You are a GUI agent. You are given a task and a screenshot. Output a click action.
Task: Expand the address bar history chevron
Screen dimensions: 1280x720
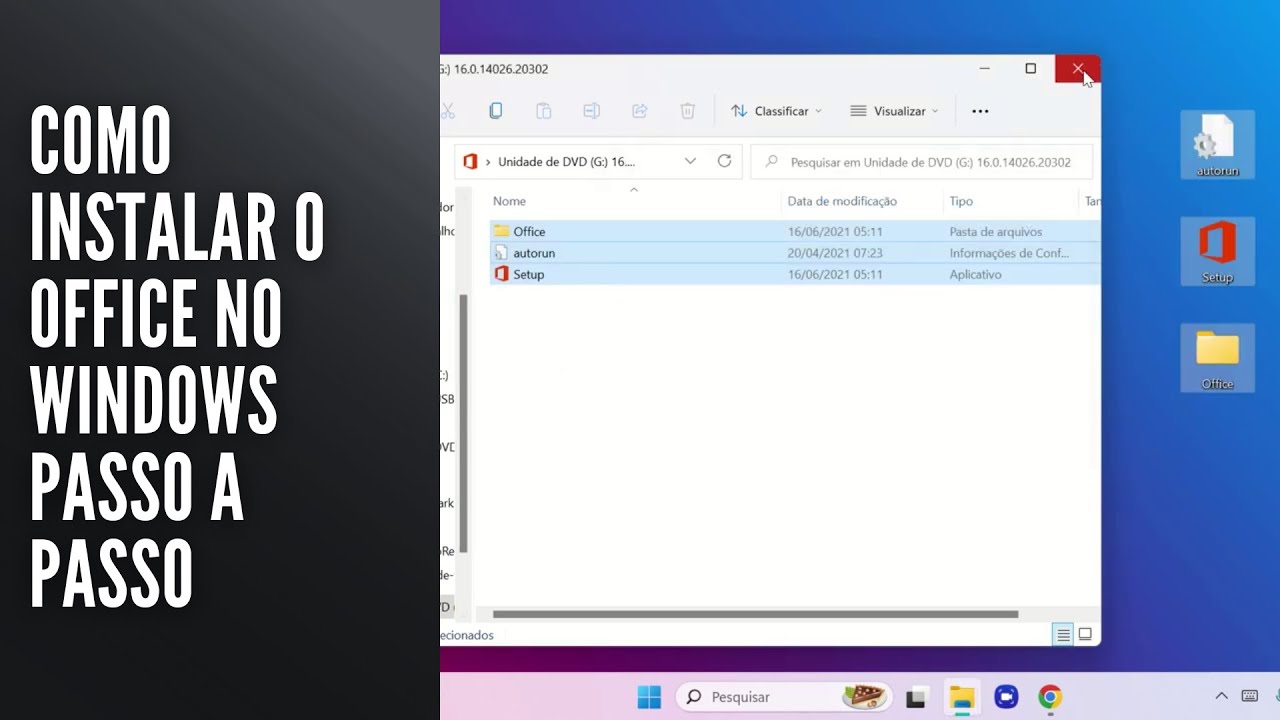pyautogui.click(x=690, y=161)
